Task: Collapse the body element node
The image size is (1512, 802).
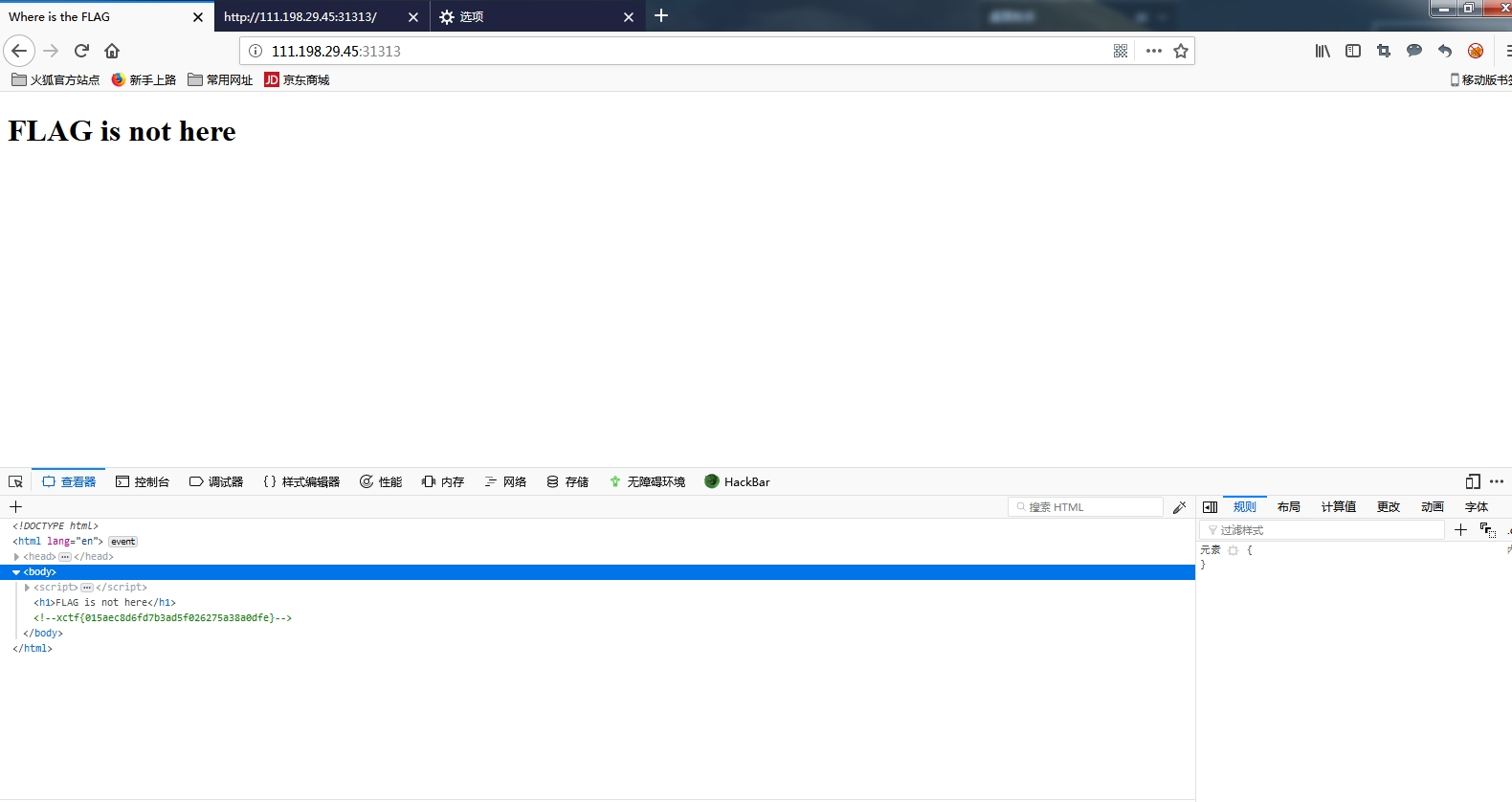Action: tap(16, 572)
